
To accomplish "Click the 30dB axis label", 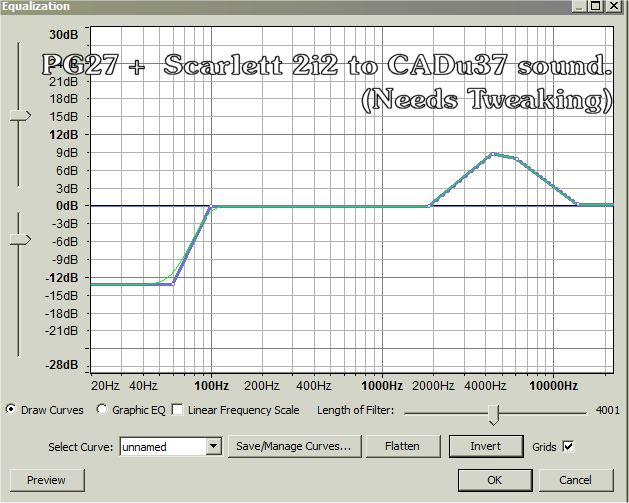I will [x=64, y=35].
